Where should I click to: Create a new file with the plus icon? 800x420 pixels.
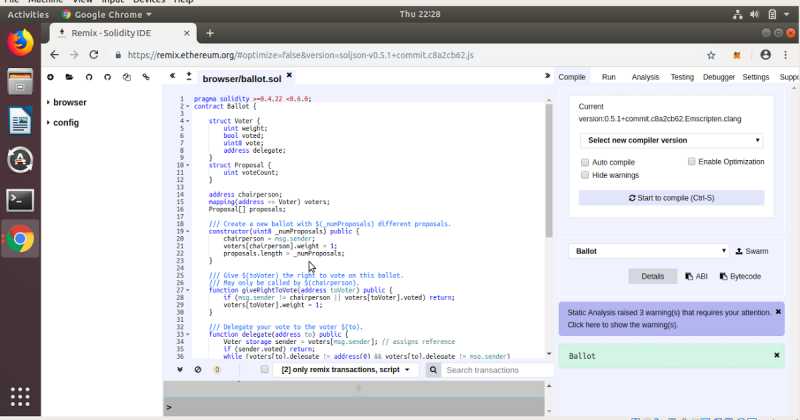[x=50, y=77]
